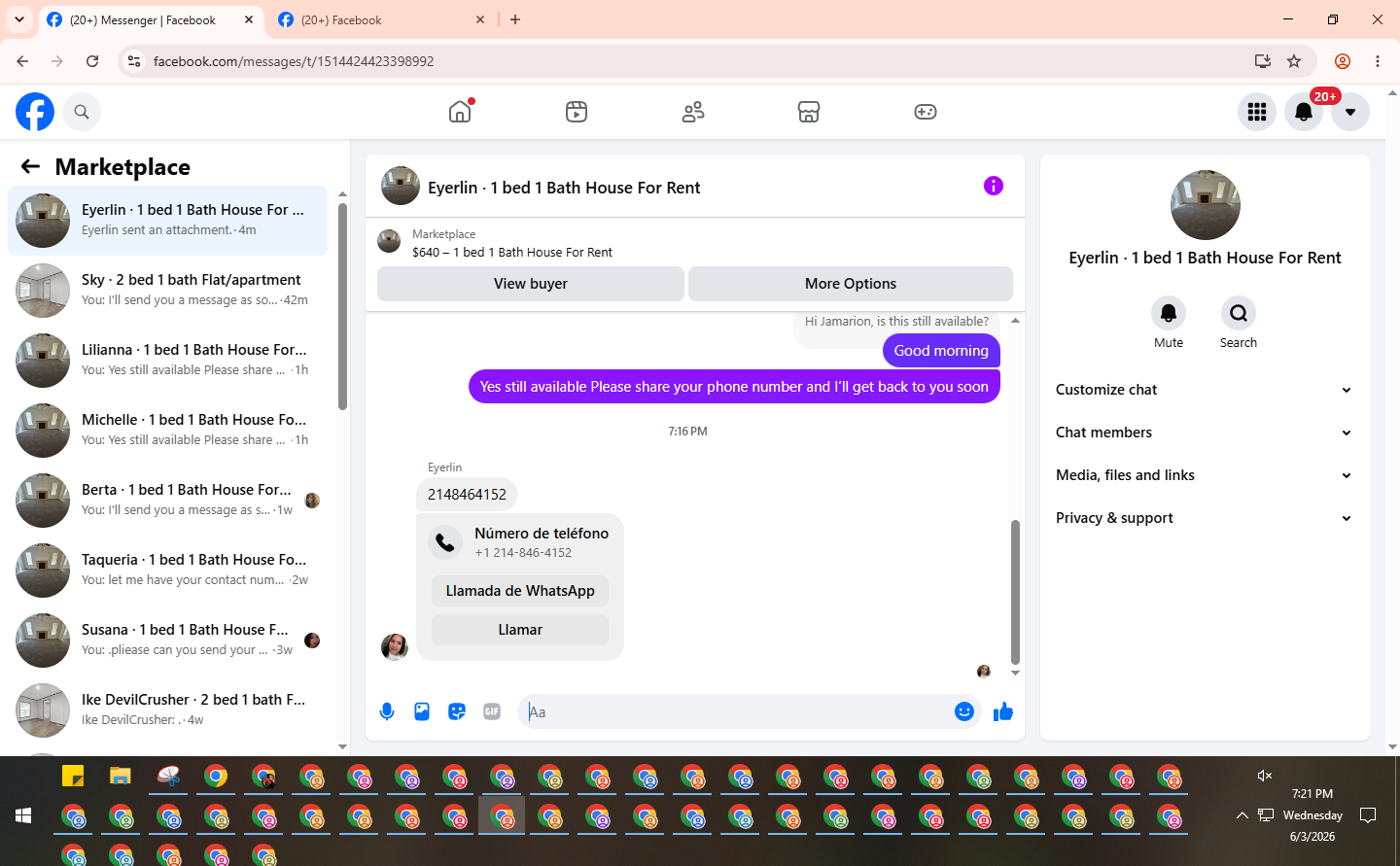Viewport: 1400px width, 866px height.
Task: Open the Facebook search magnifier
Action: pyautogui.click(x=82, y=112)
